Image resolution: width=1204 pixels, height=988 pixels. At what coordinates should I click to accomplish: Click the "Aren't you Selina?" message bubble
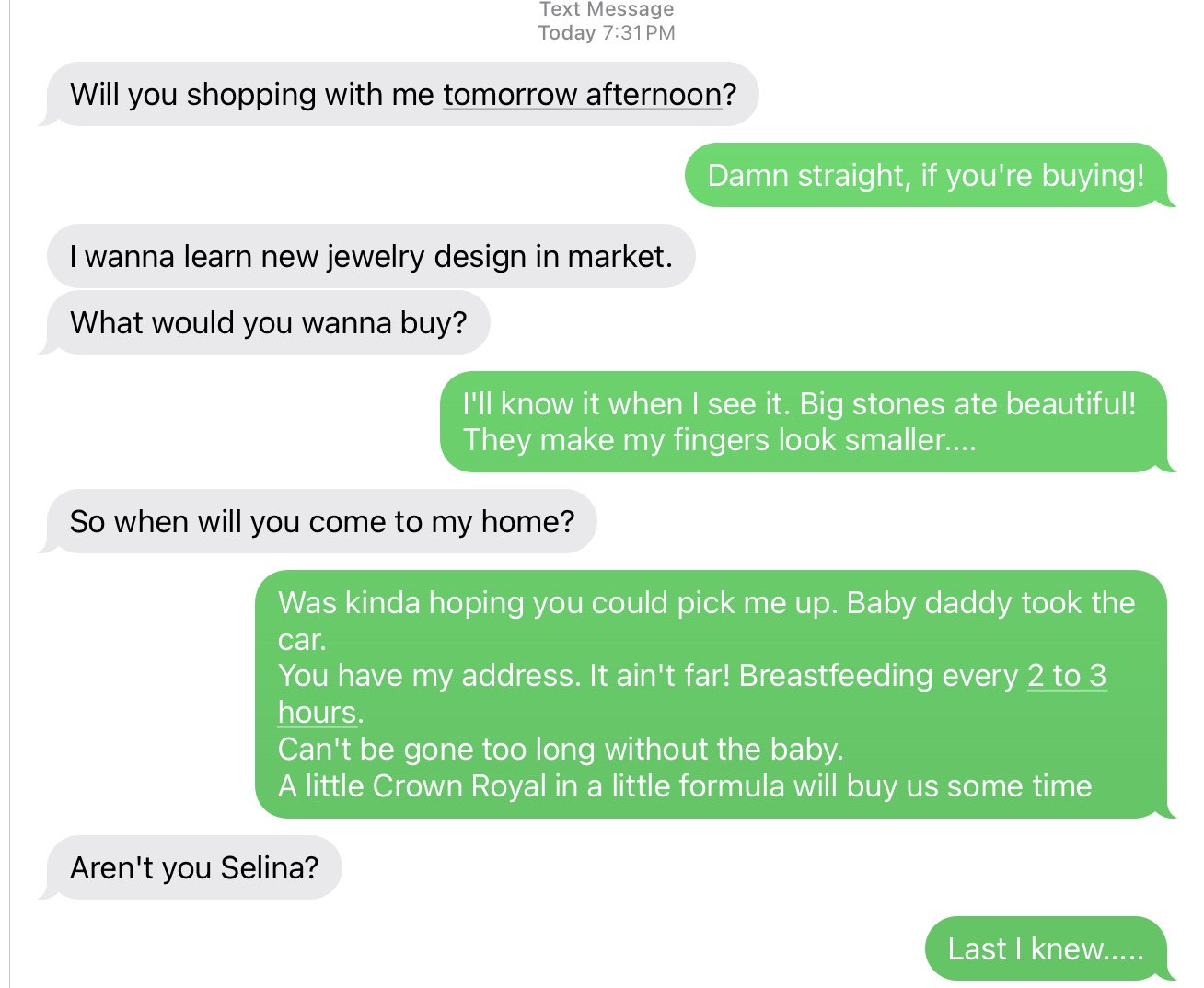tap(193, 867)
